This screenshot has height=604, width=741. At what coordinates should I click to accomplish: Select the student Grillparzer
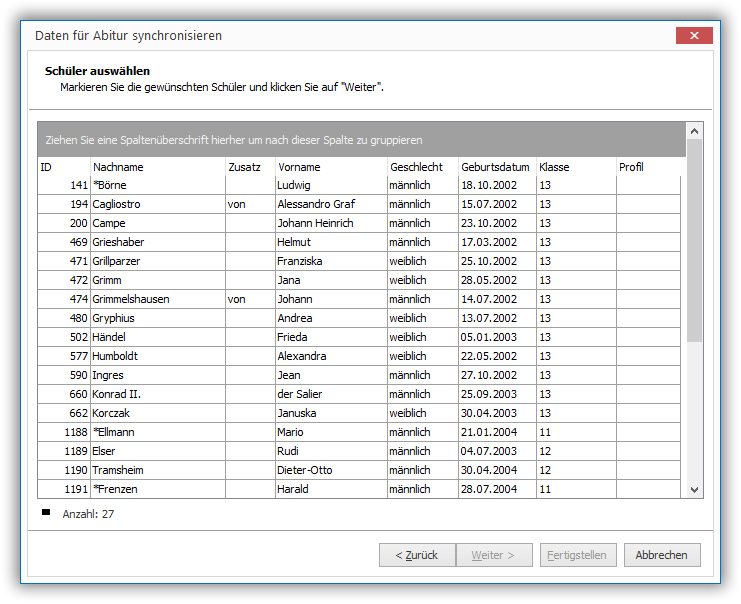coord(359,261)
